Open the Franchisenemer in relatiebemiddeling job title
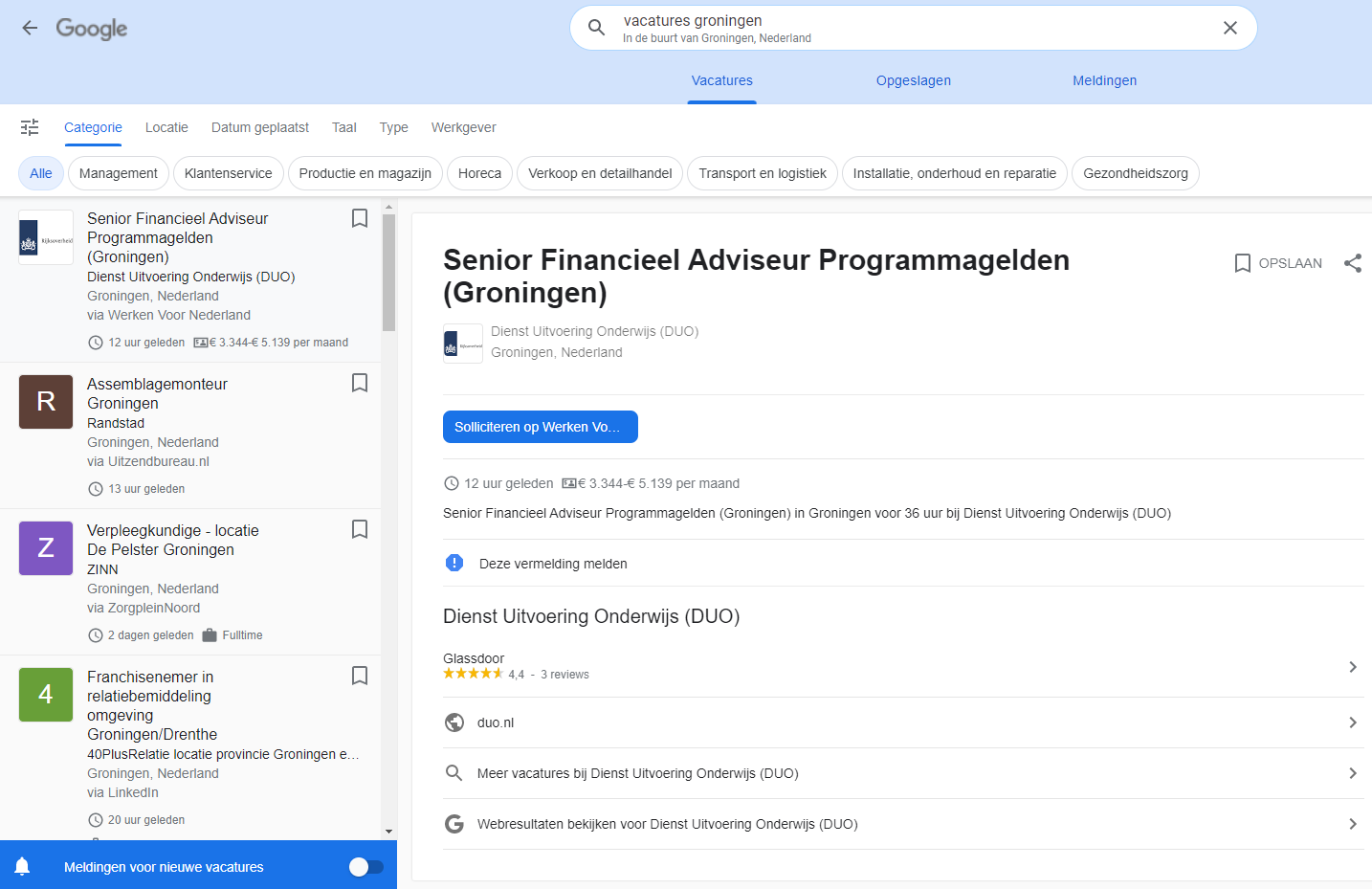Screen dimensions: 1372x889 pos(152,705)
